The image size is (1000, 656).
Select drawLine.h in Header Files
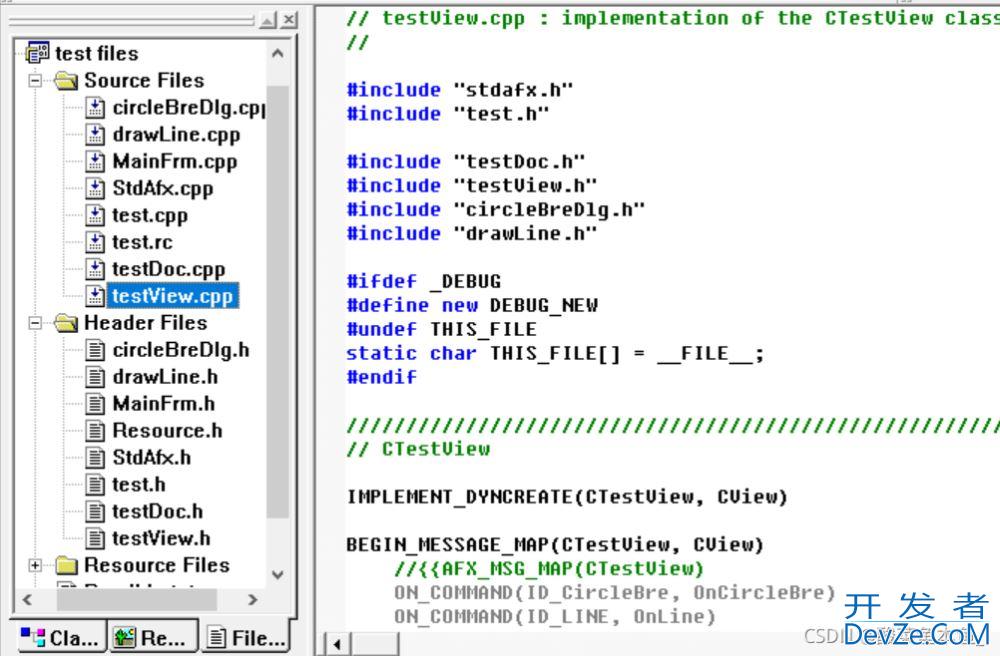165,377
